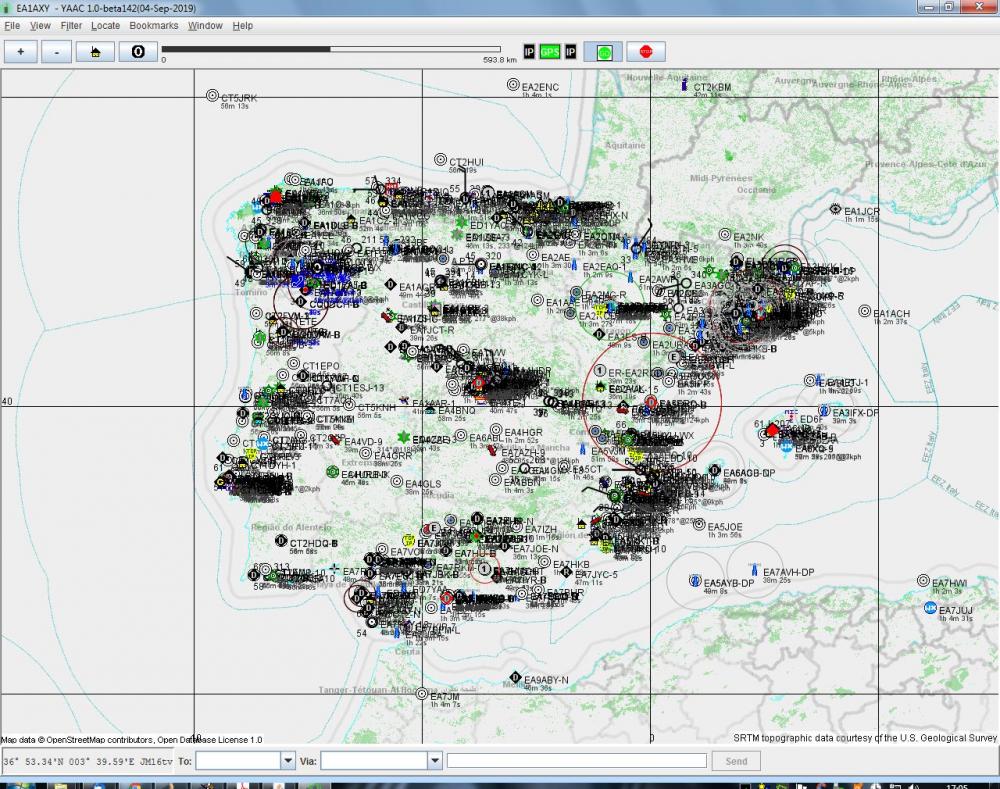Viewport: 1000px width, 789px height.
Task: Open the Bookmarks menu
Action: click(154, 25)
